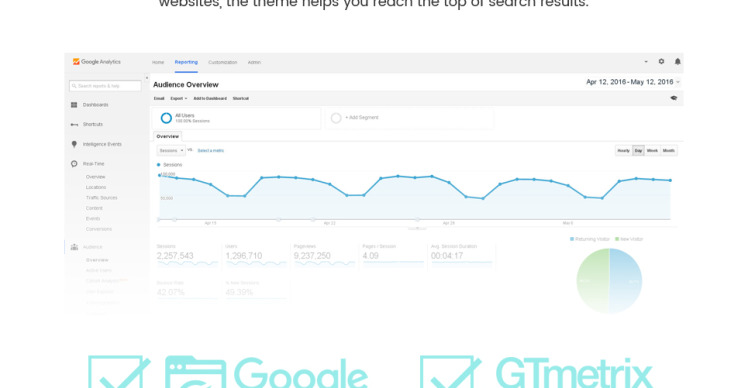Click Add to Dashboard button
This screenshot has height=388, width=748.
(210, 98)
